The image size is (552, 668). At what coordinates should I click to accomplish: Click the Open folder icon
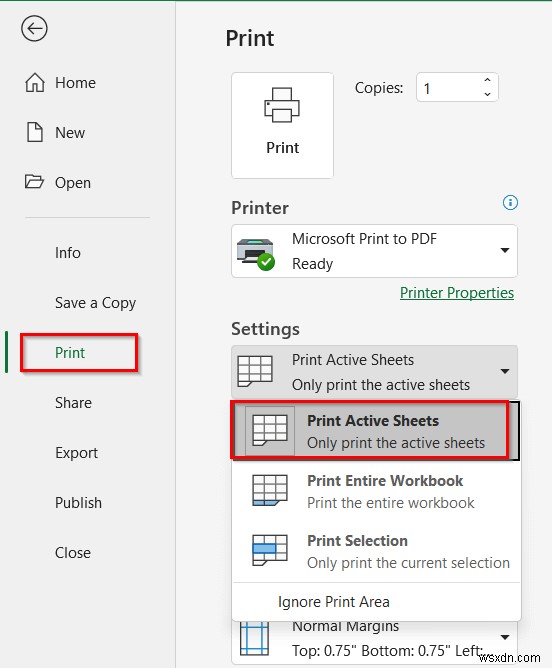pyautogui.click(x=34, y=181)
